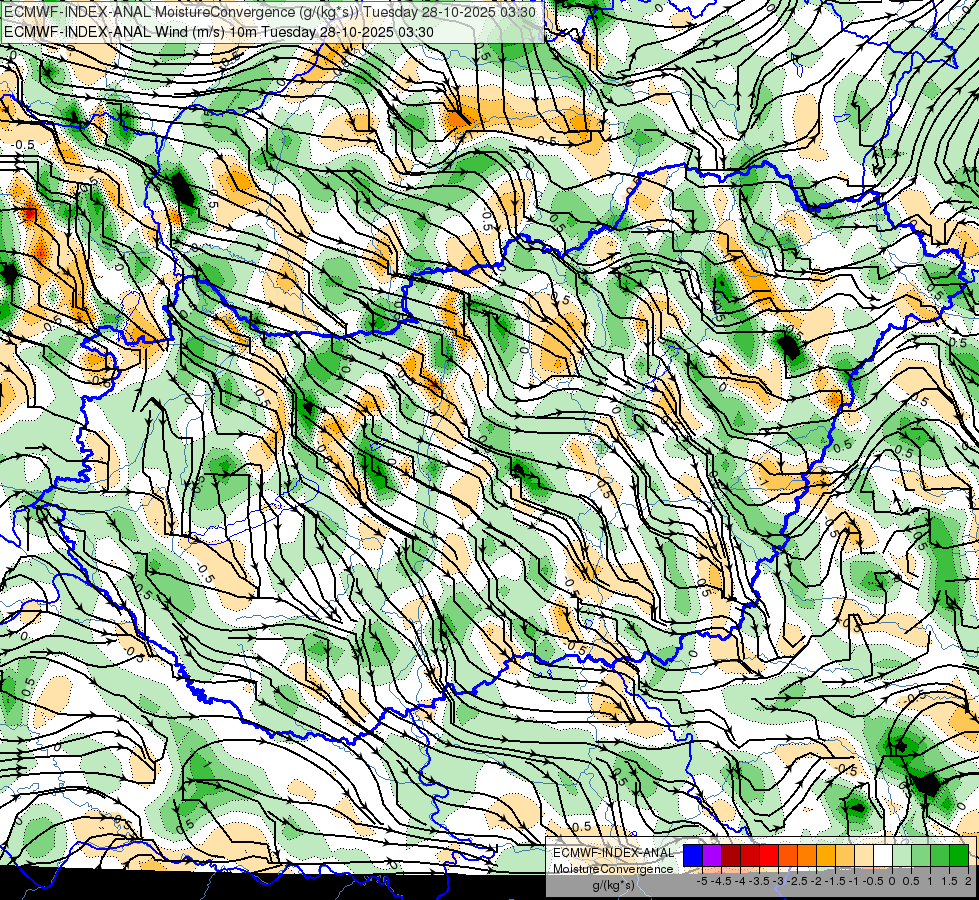Click the legend tick value 1
This screenshot has width=979, height=900.
[x=930, y=881]
